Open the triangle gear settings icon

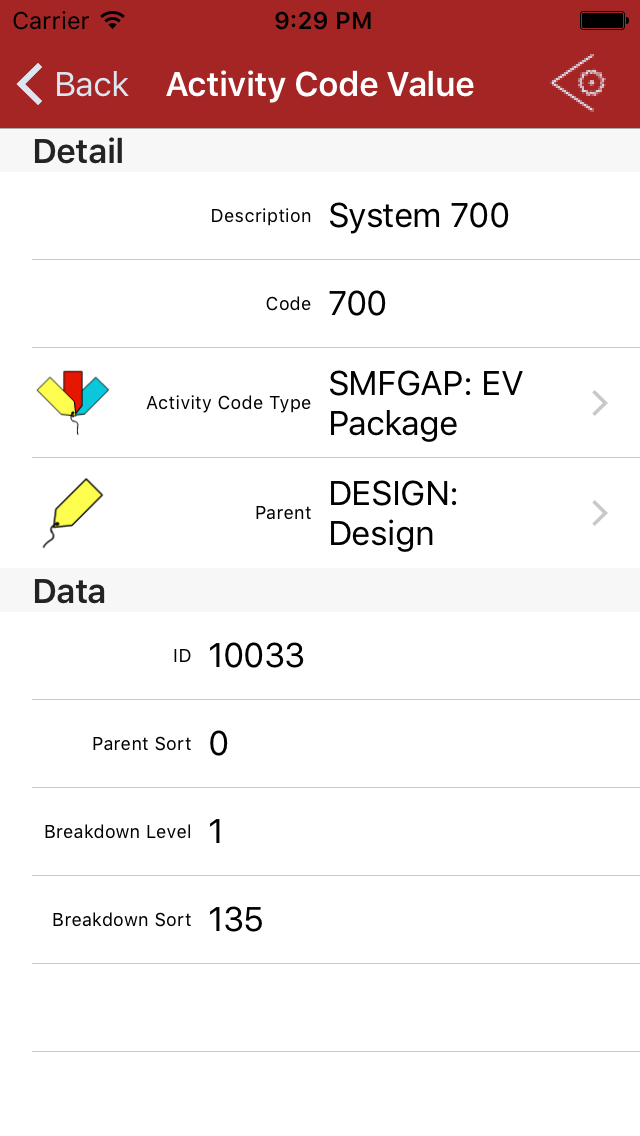pos(579,83)
